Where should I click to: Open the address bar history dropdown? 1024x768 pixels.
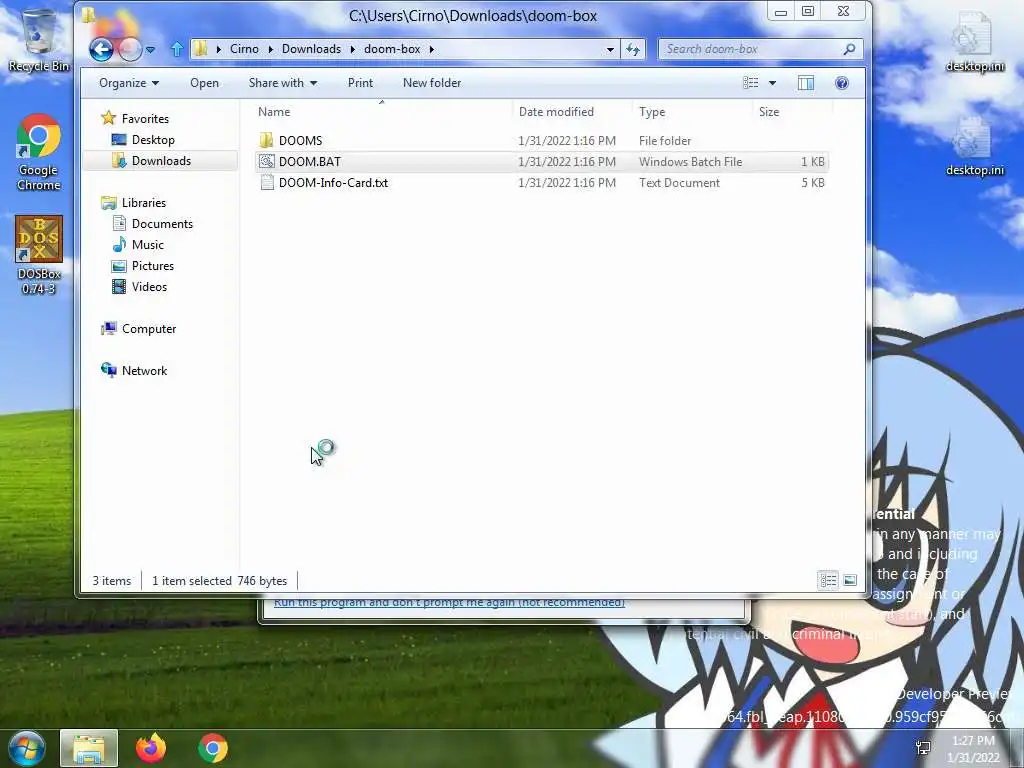coord(610,49)
